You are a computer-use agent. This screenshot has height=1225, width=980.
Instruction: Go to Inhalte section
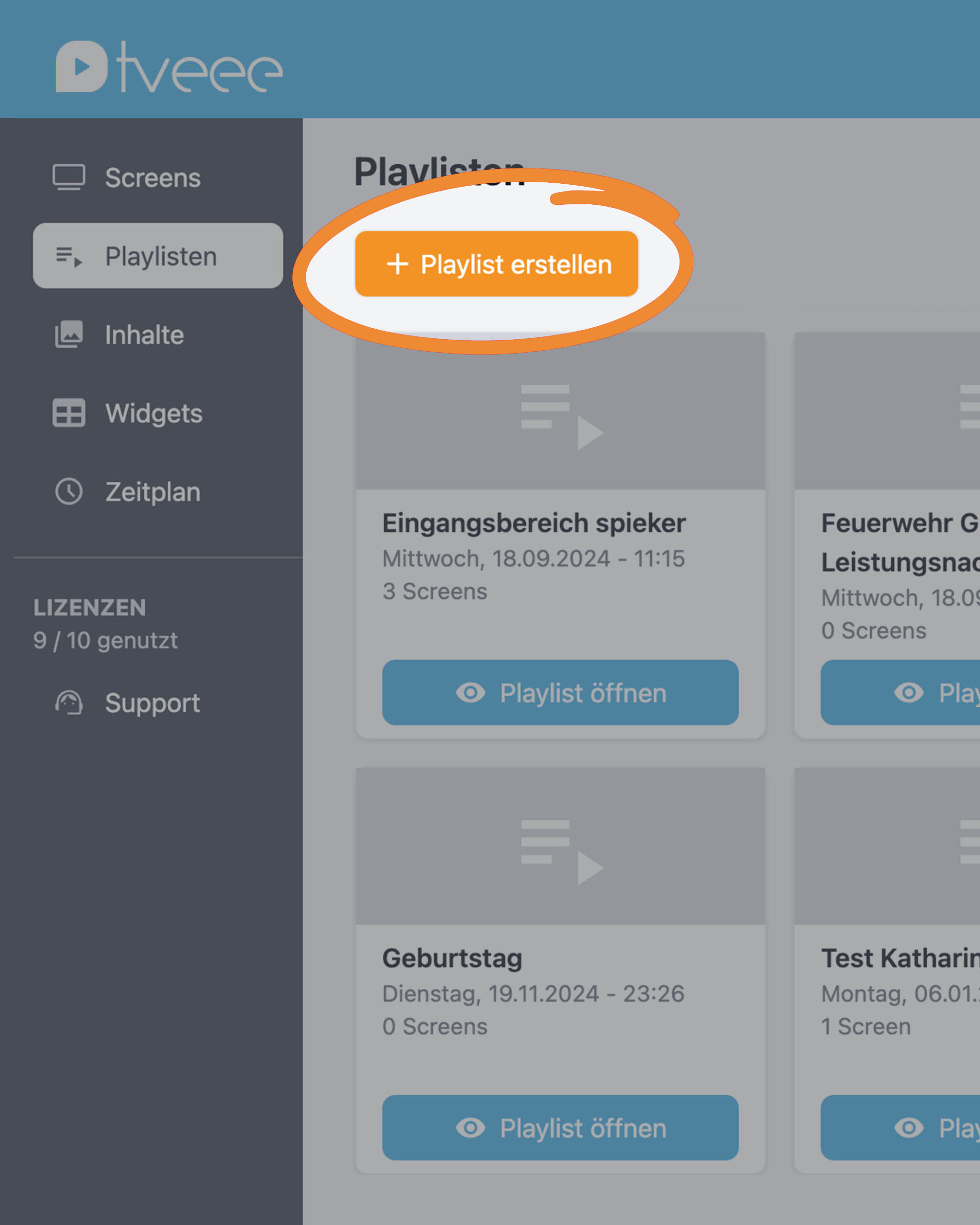[145, 335]
